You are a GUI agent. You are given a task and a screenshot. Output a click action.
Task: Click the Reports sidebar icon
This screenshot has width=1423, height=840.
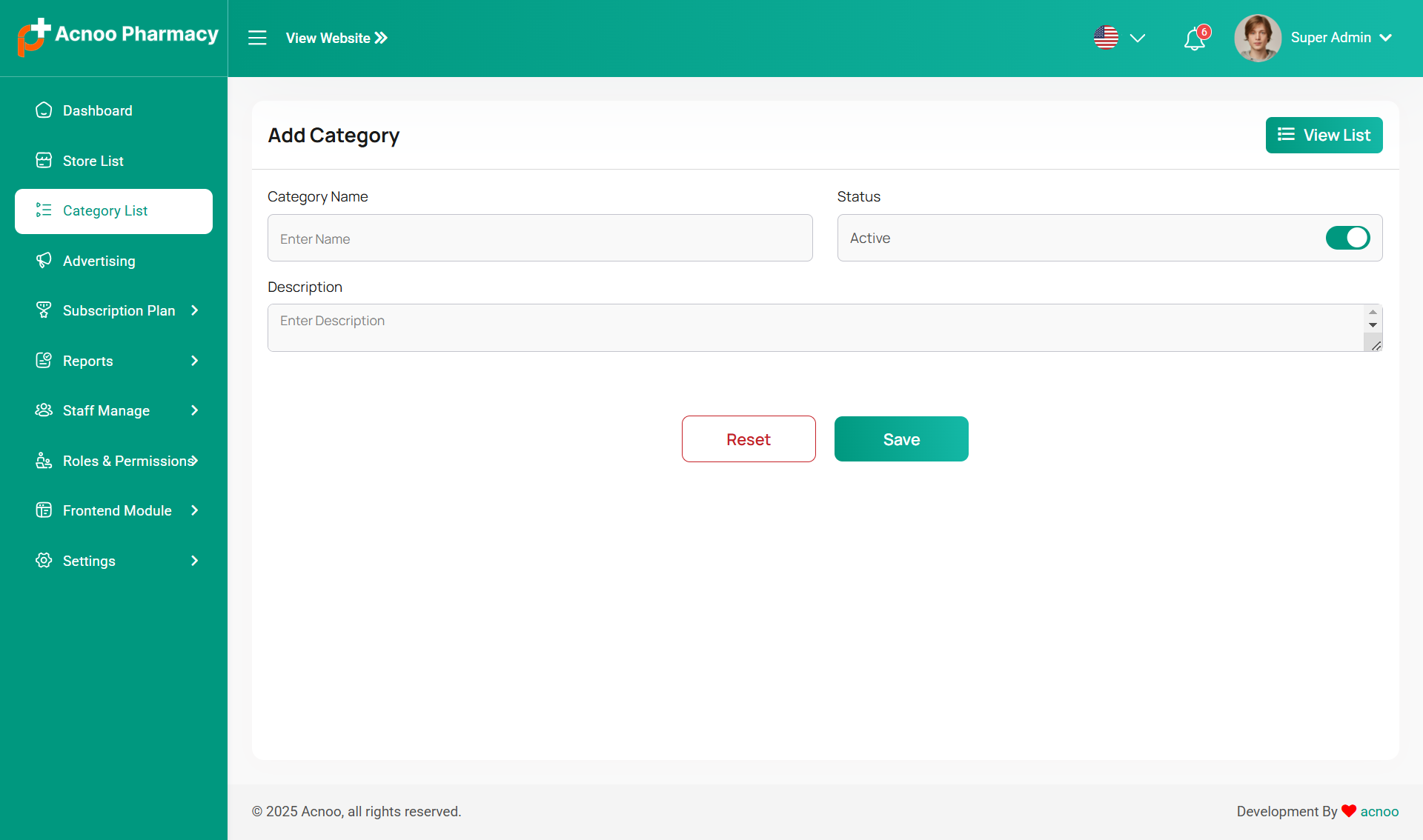tap(44, 361)
